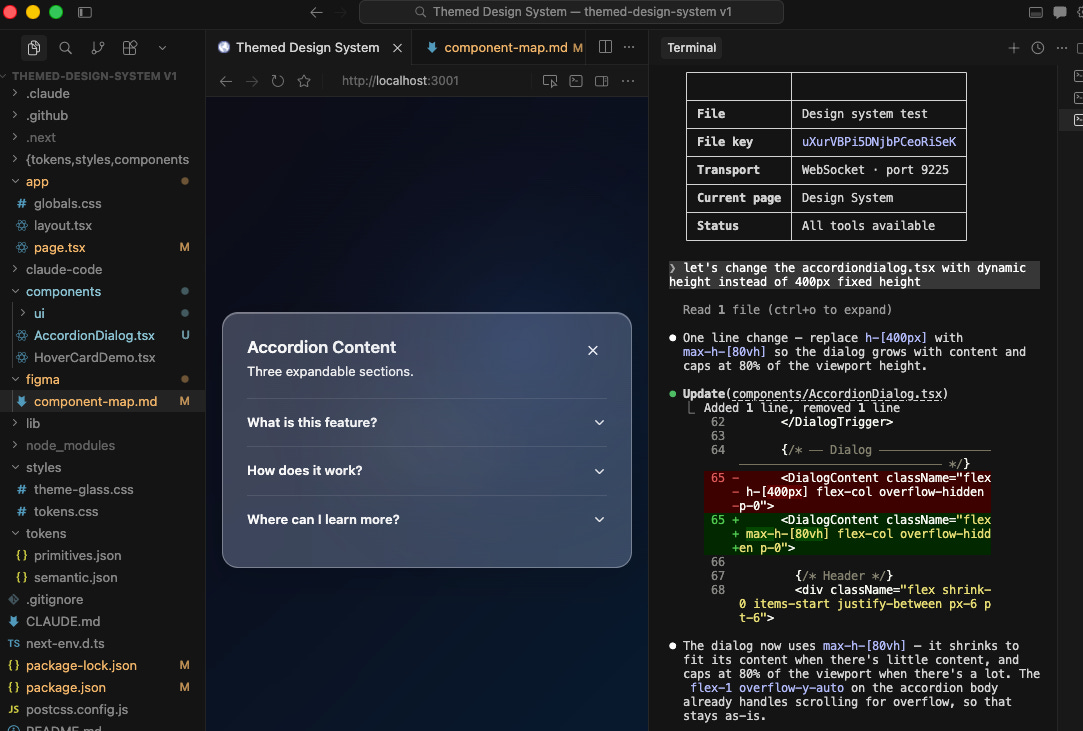
Task: Reload the localhost browser preview
Action: point(278,81)
